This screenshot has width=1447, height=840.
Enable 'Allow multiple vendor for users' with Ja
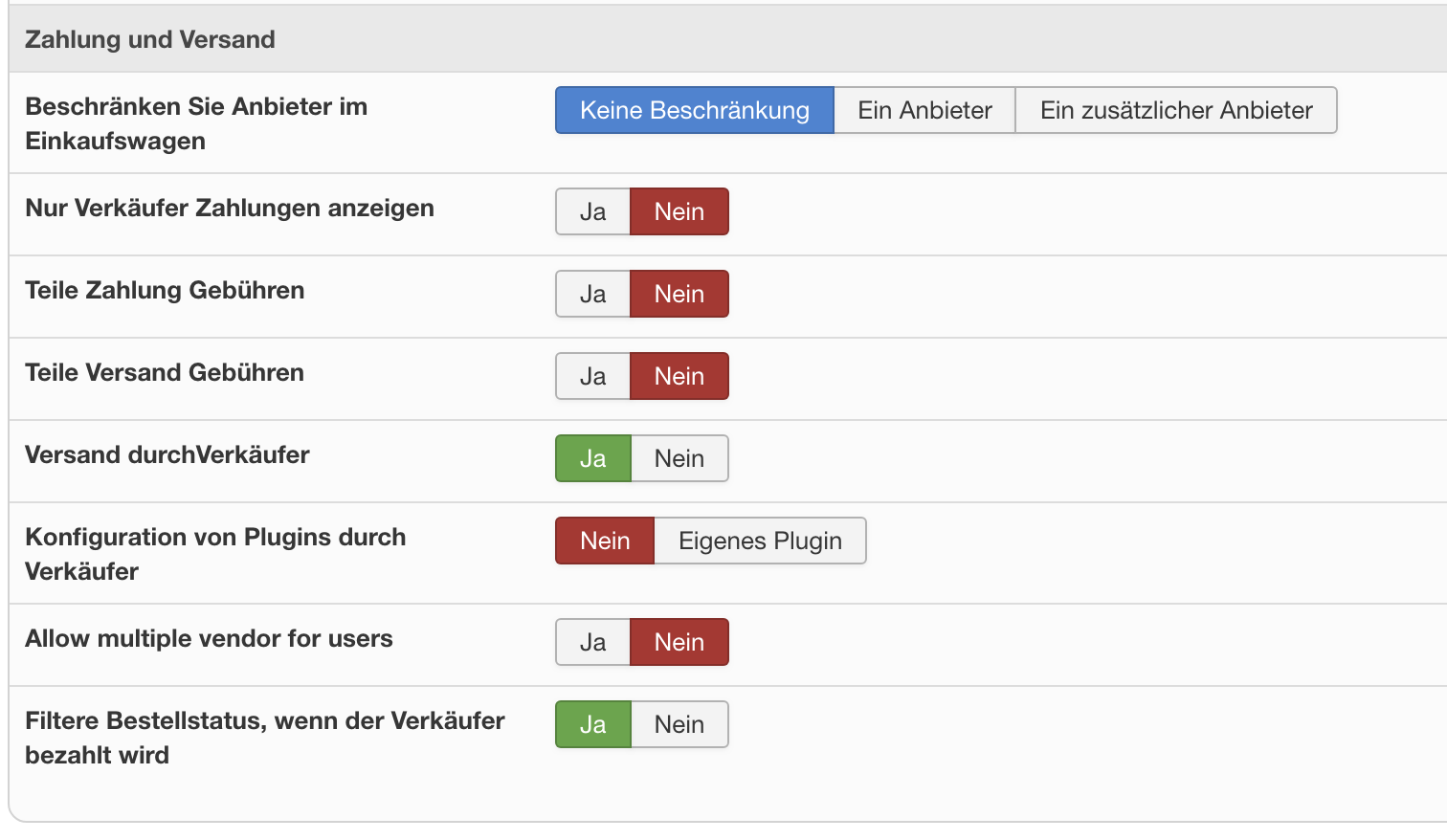(592, 642)
